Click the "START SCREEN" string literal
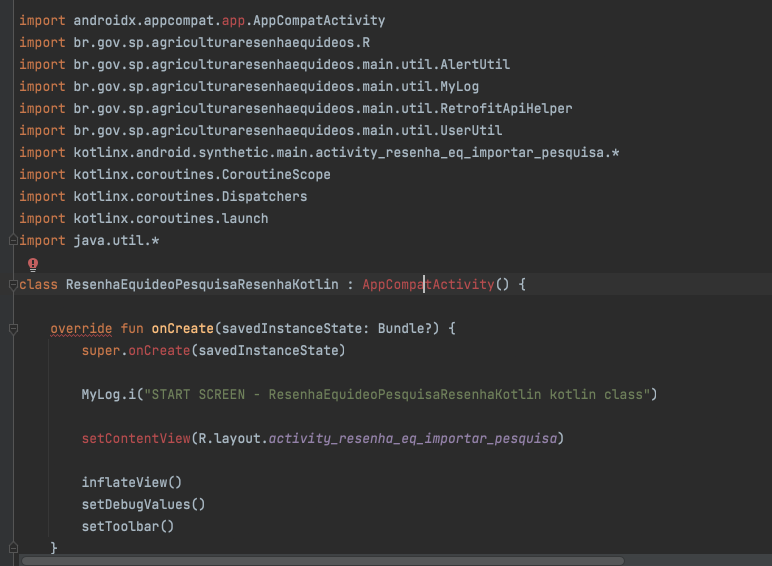 [x=398, y=395]
